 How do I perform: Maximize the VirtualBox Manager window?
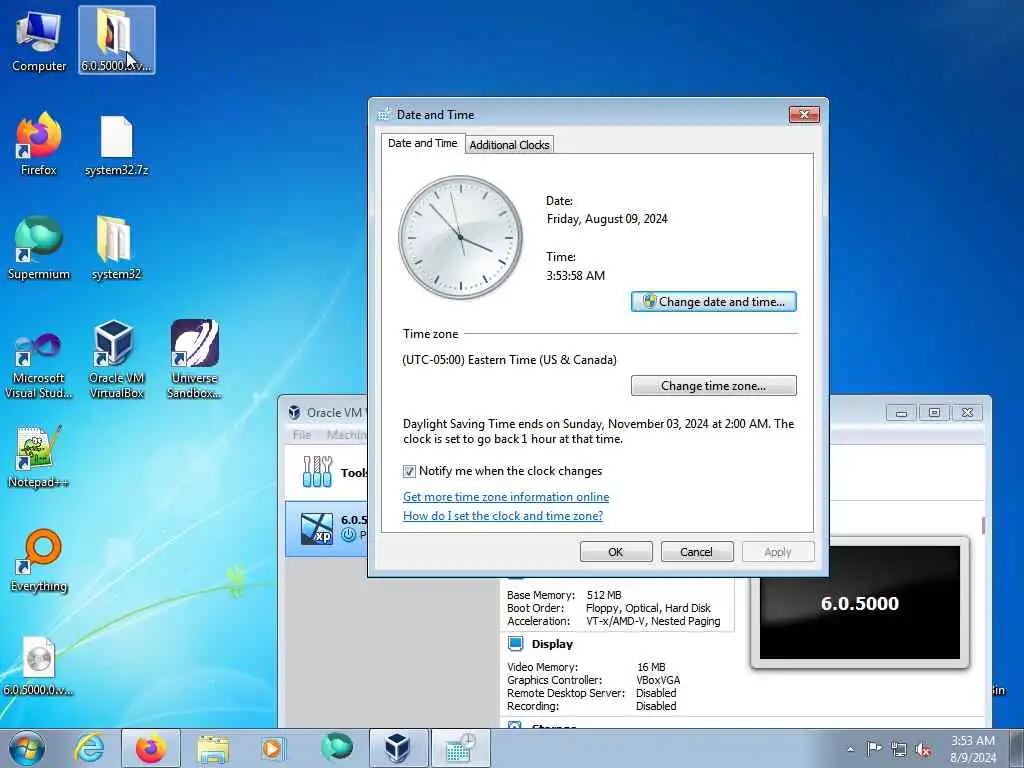(935, 413)
